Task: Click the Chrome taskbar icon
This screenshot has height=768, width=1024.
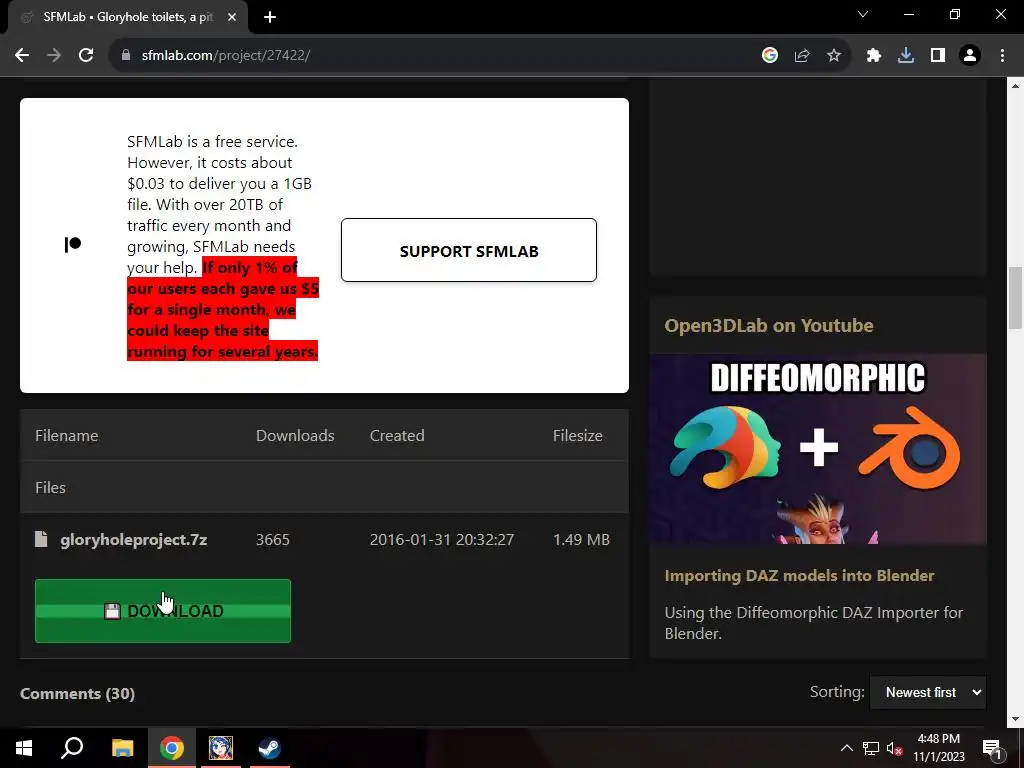Action: point(172,748)
